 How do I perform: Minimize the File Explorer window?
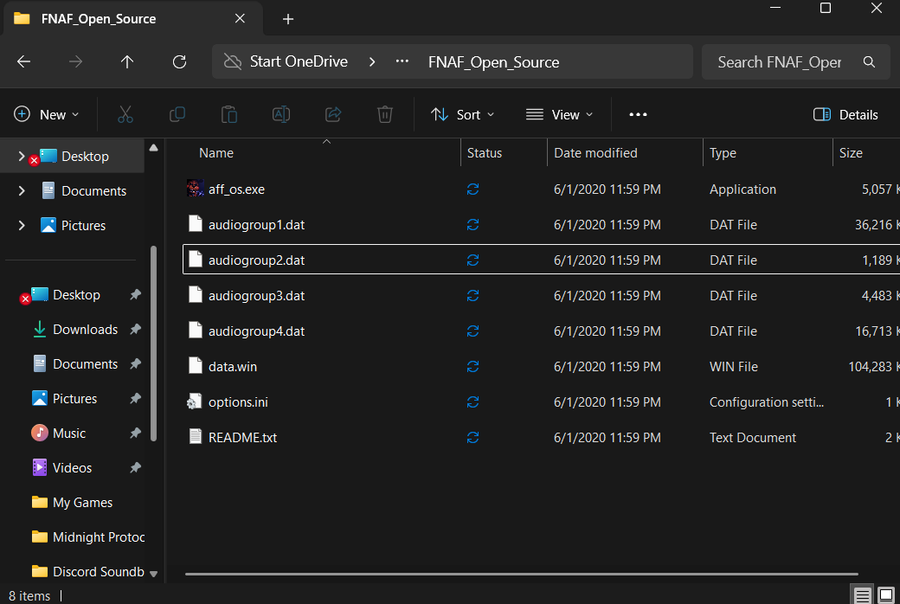coord(775,8)
